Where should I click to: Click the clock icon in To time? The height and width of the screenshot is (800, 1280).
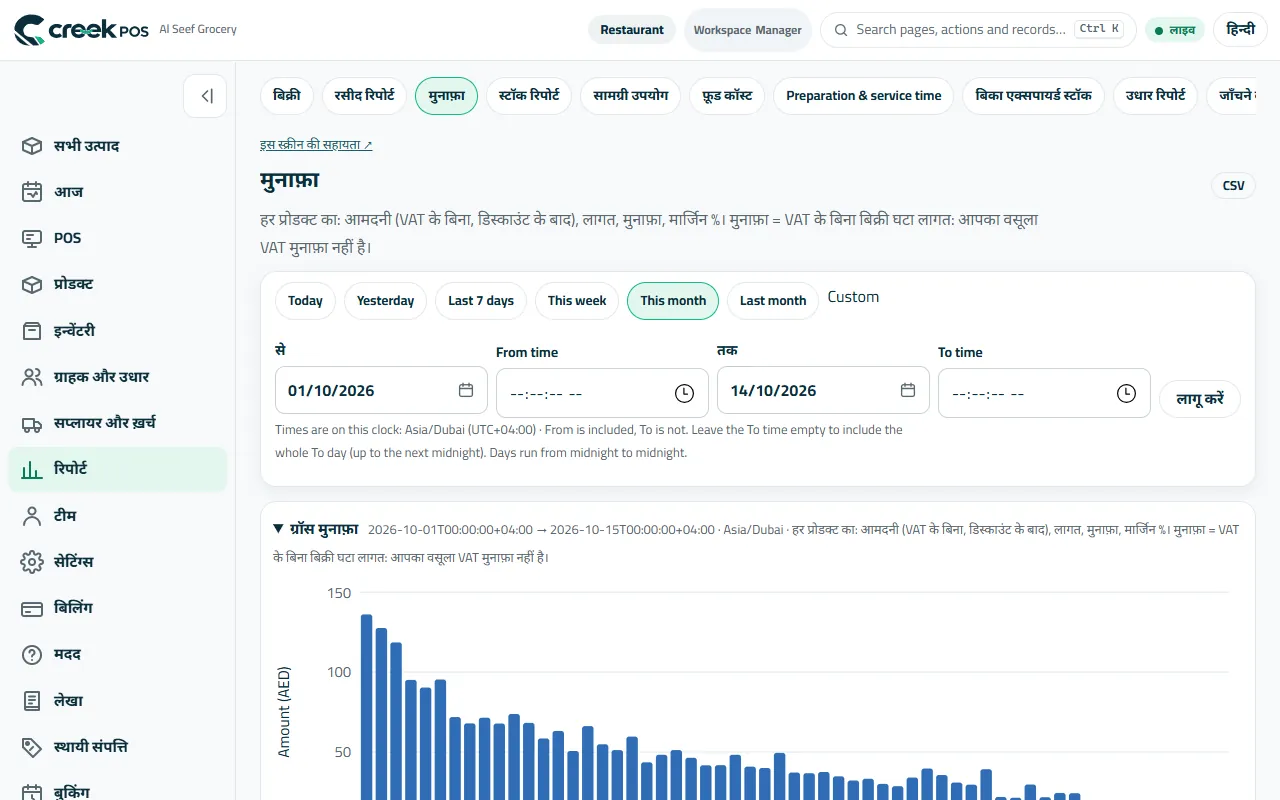(x=1126, y=393)
